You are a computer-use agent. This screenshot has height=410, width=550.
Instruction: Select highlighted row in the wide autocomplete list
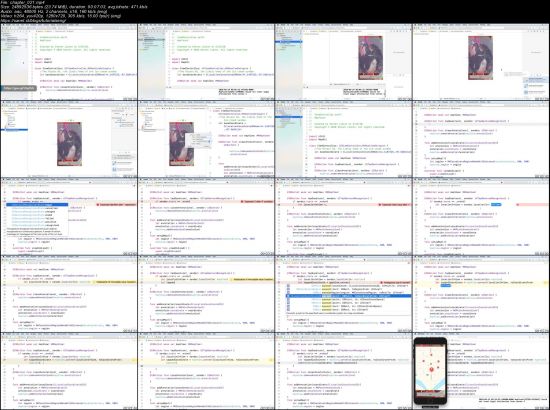tap(349, 296)
